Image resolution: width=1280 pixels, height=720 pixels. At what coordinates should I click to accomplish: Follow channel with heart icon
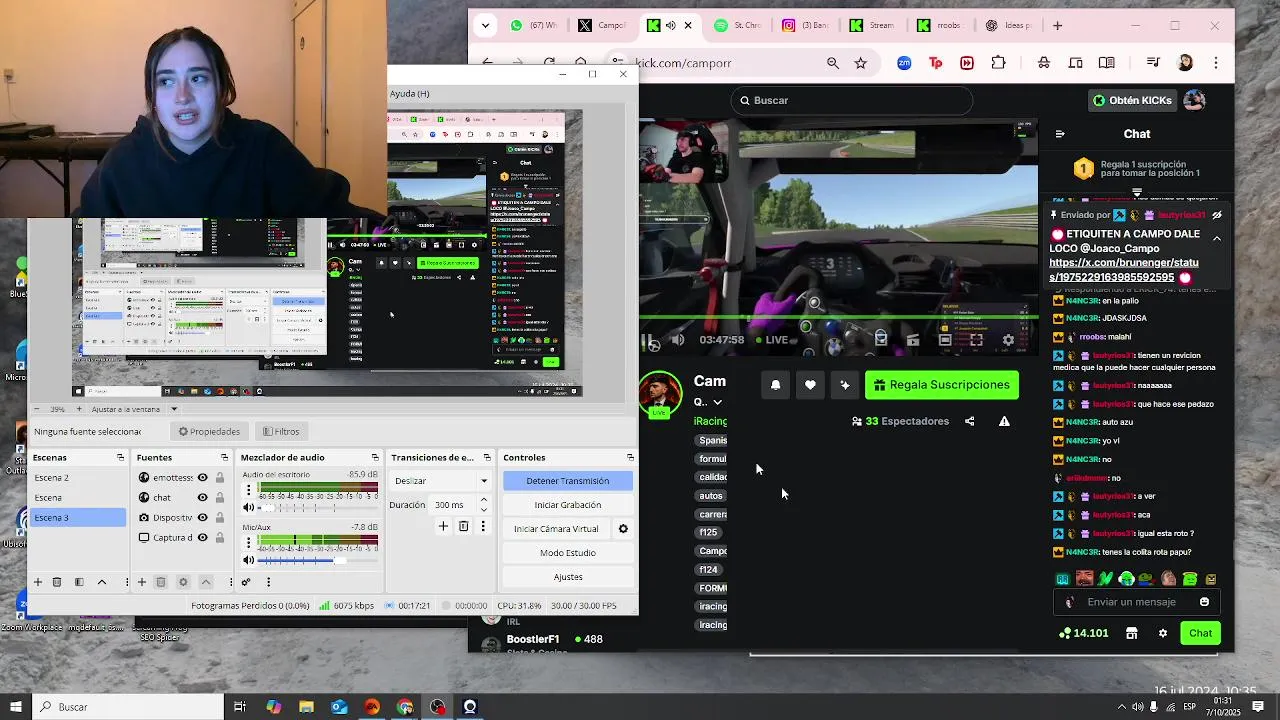(810, 385)
